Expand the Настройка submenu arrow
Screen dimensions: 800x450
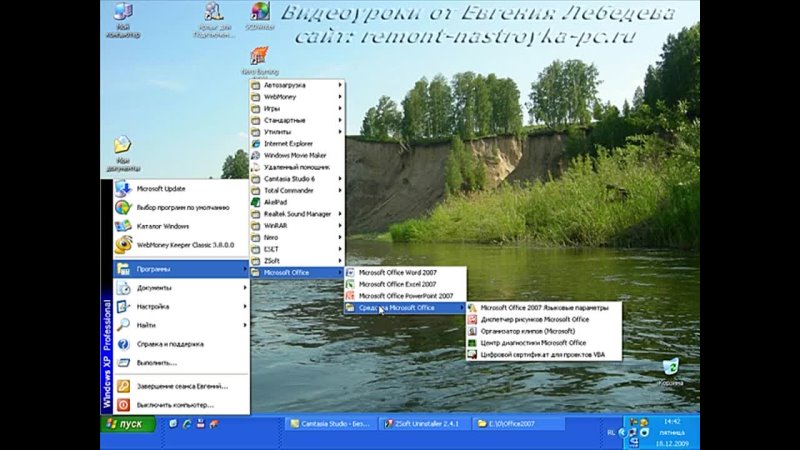pos(245,307)
